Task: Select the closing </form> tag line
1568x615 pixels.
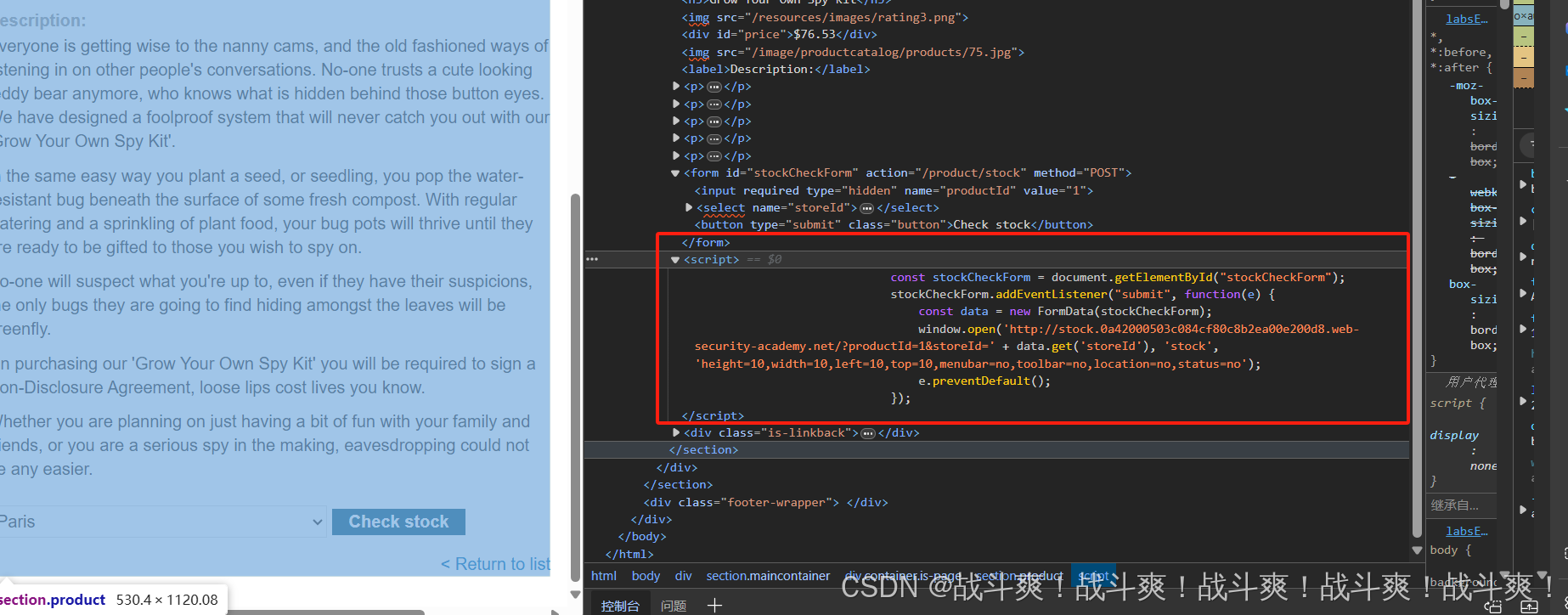Action: [706, 243]
